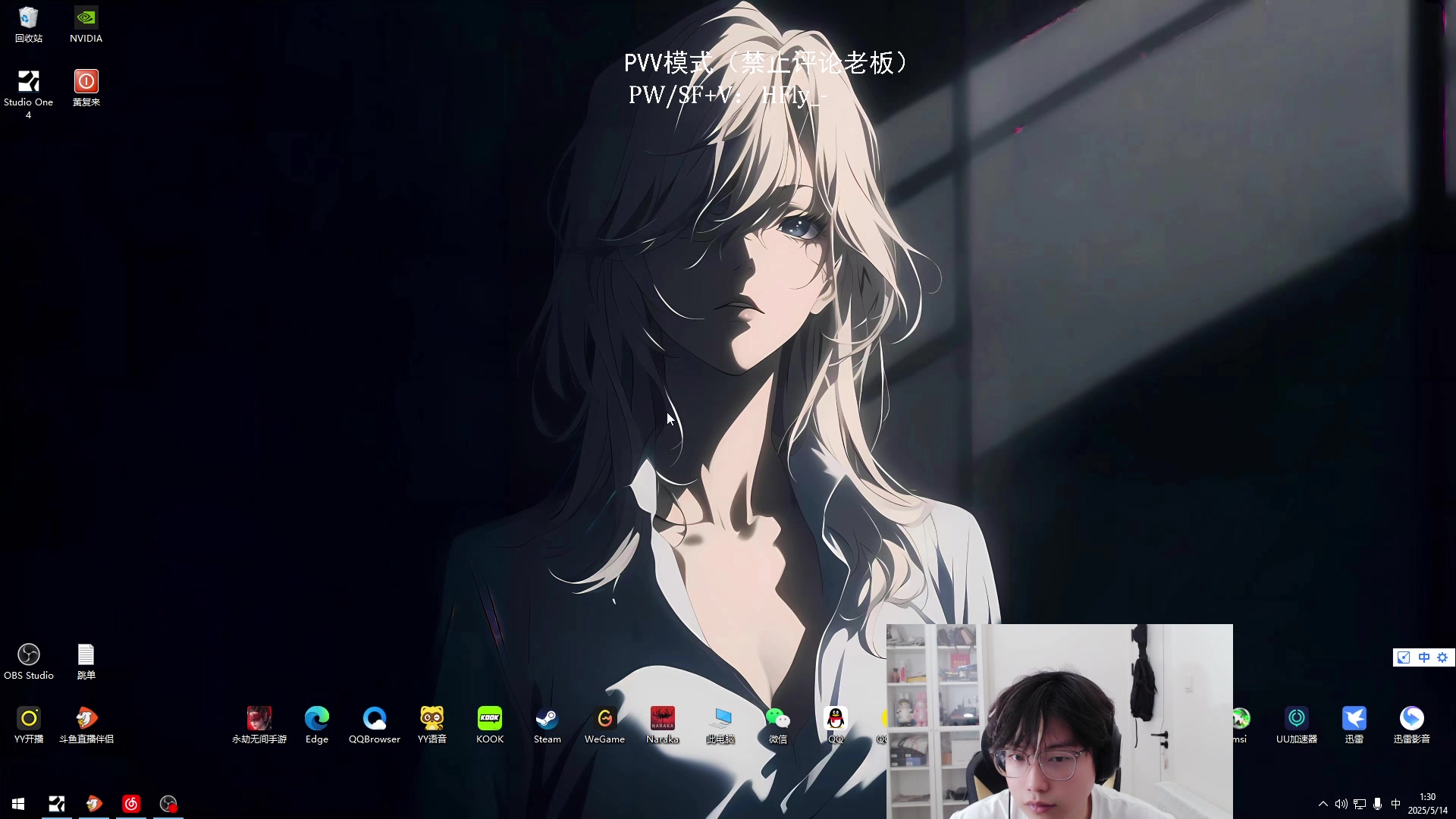Open YY语音 desktop shortcut
The image size is (1456, 819).
point(432,725)
